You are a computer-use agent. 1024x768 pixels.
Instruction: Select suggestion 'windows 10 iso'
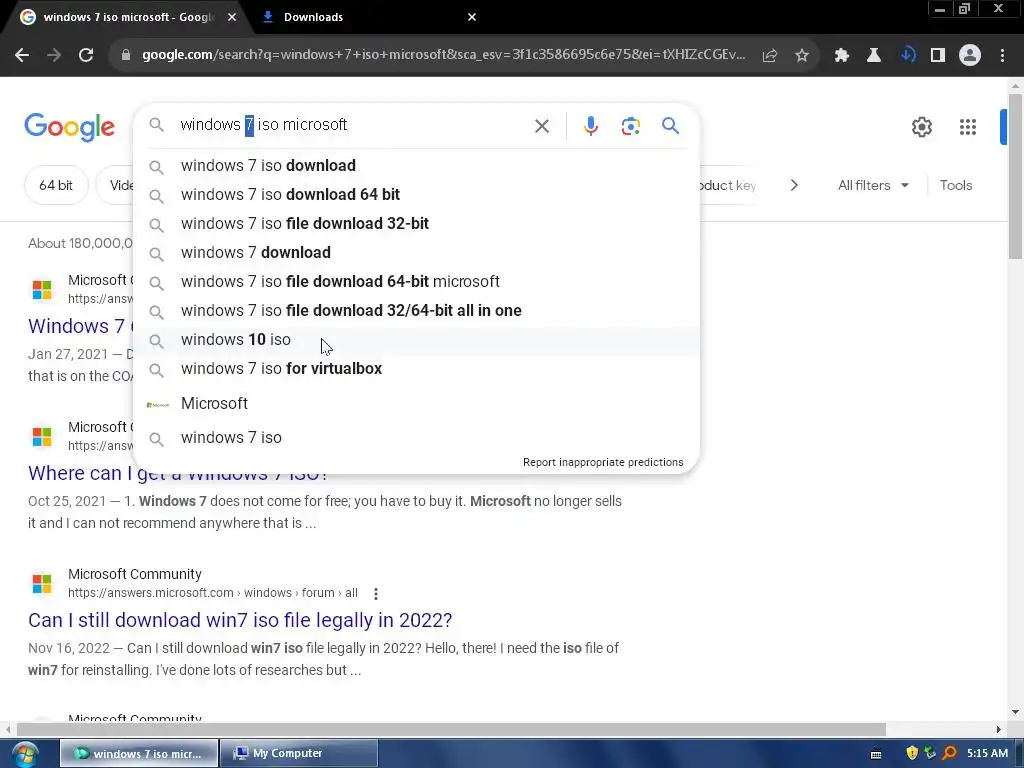(x=416, y=340)
